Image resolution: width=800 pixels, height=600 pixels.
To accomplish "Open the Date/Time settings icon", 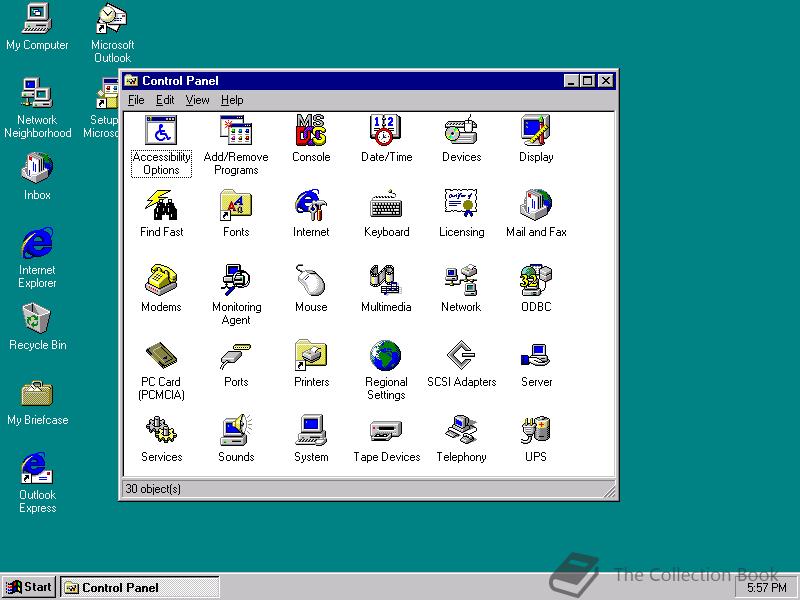I will (x=386, y=139).
